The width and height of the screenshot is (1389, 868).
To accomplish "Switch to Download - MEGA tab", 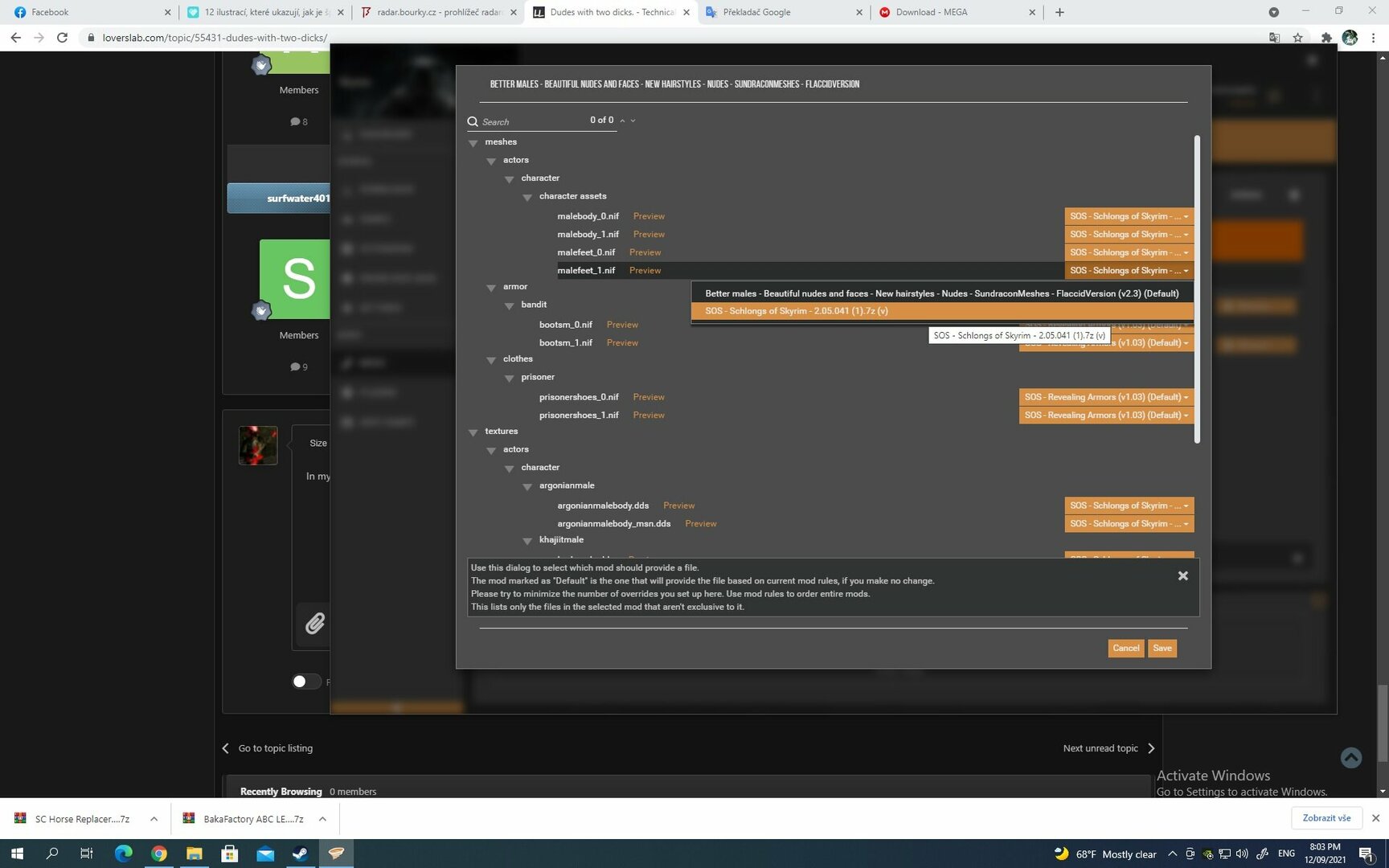I will [957, 12].
